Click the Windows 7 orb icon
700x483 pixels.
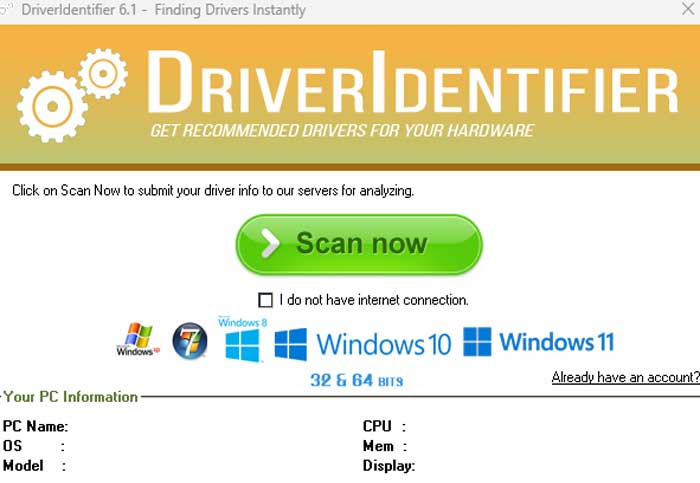[x=190, y=341]
